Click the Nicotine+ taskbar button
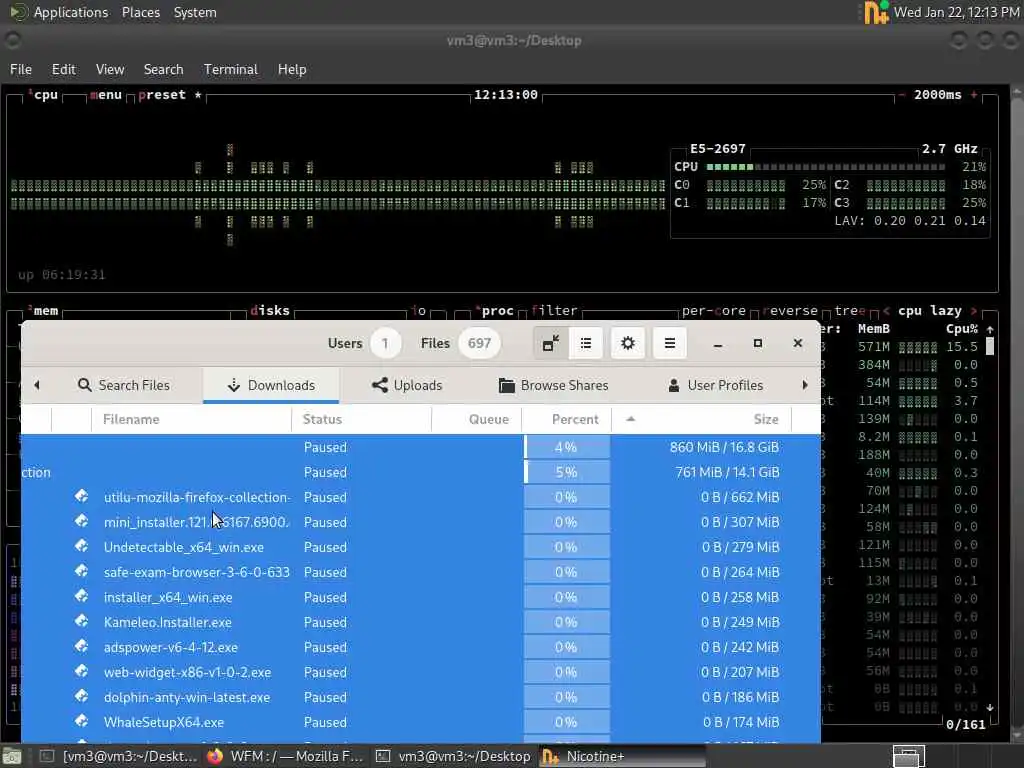 point(621,756)
